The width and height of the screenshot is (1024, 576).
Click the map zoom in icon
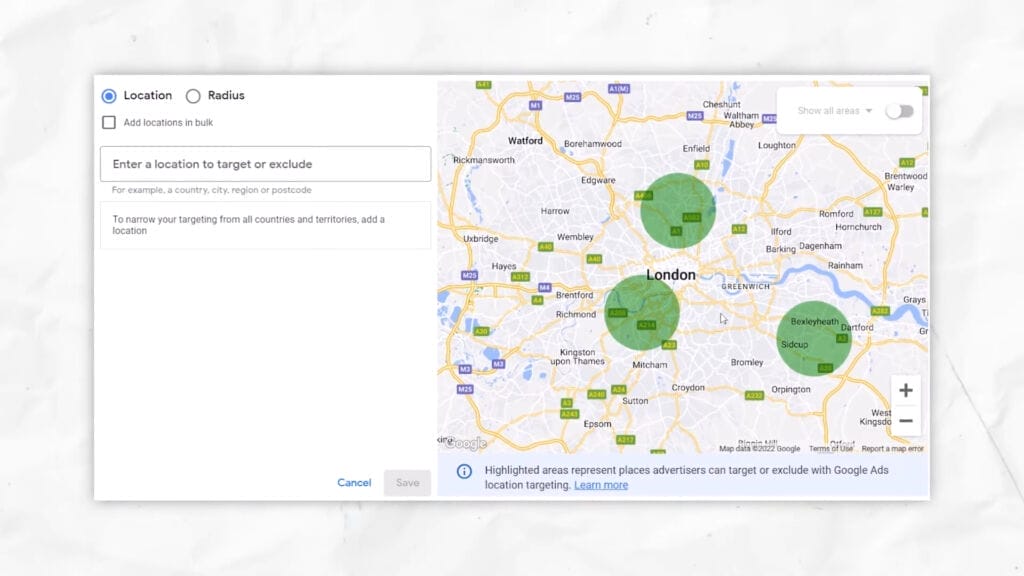(x=905, y=389)
